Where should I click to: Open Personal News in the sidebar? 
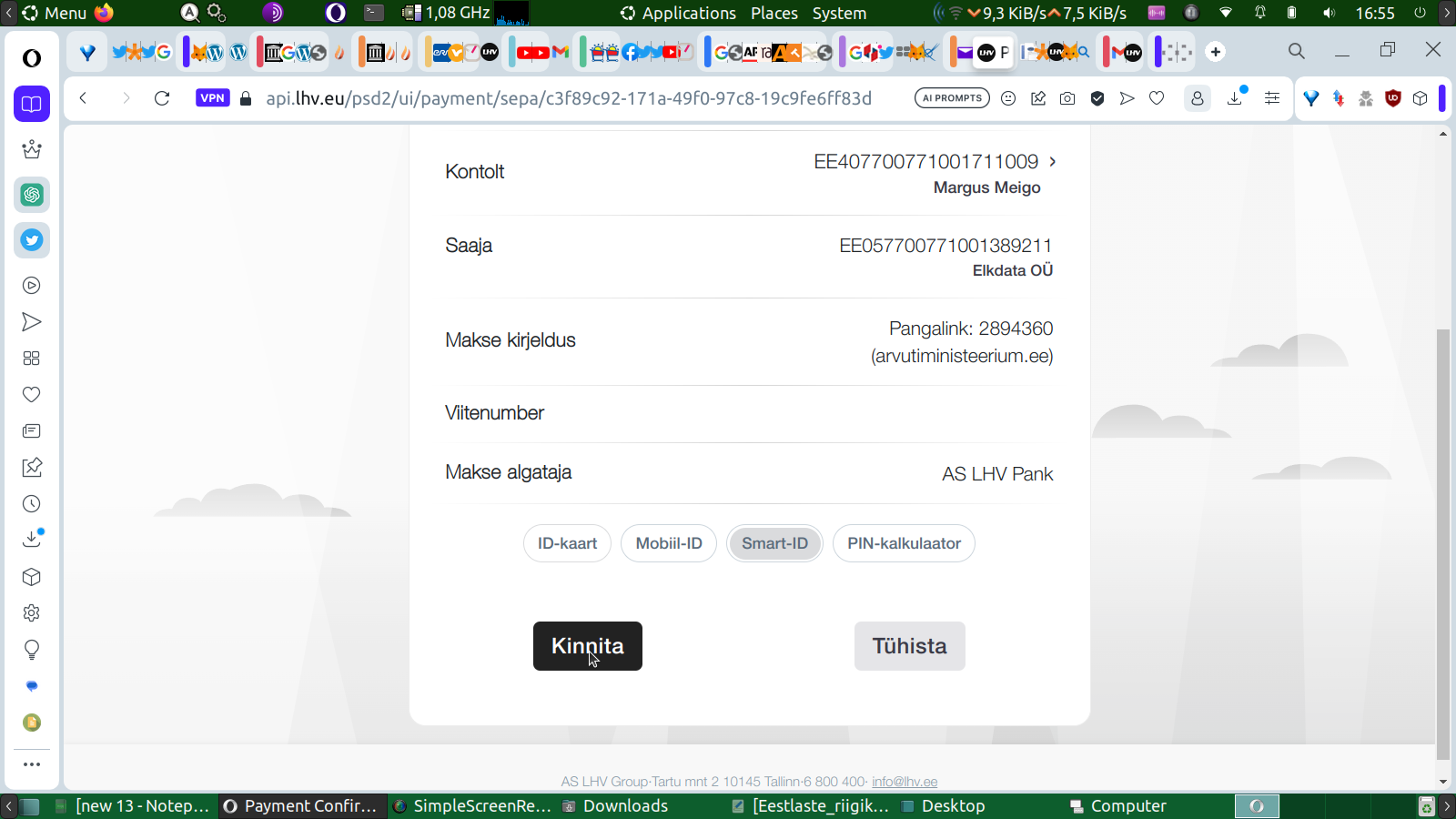coord(32,431)
